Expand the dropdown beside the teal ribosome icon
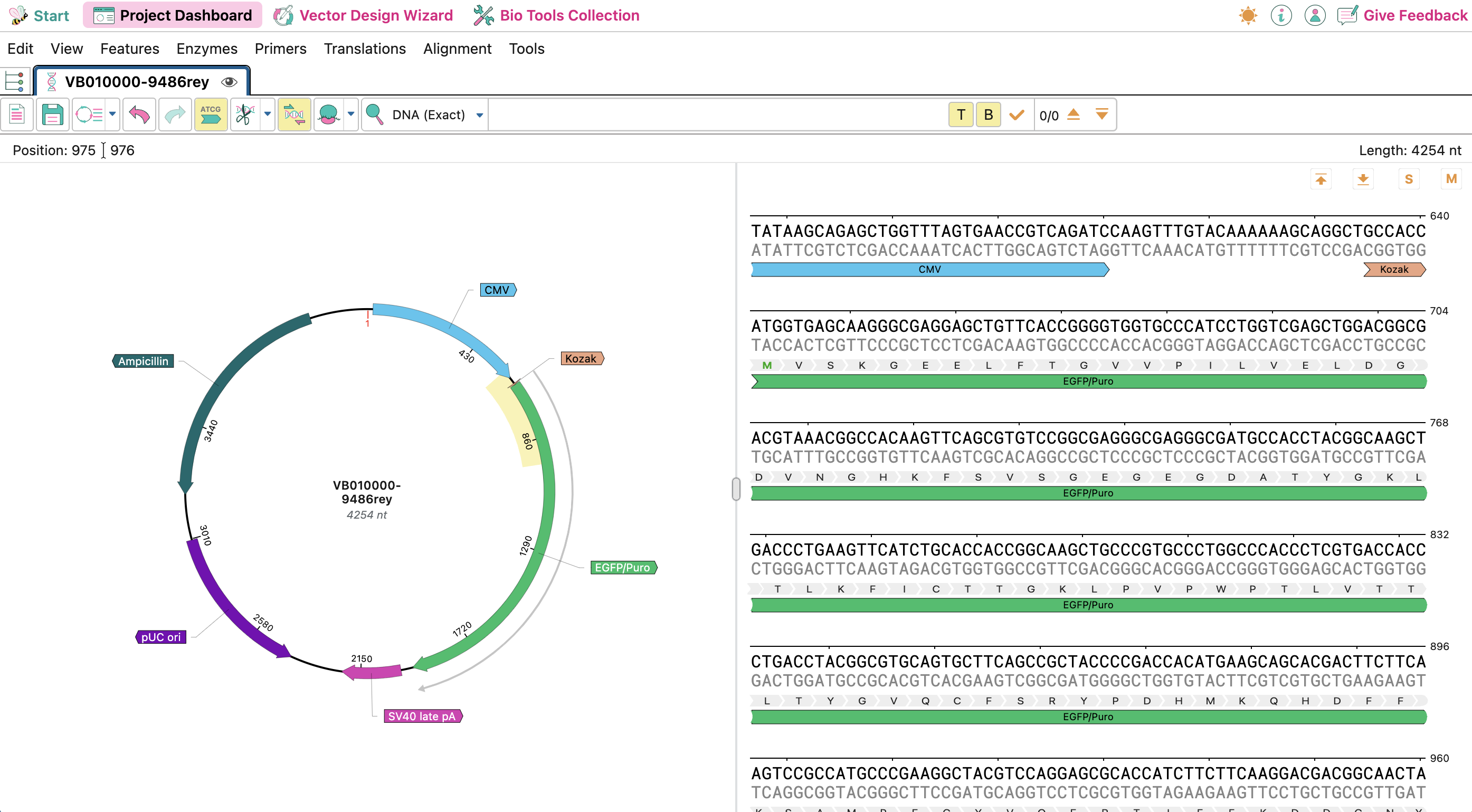 click(x=351, y=114)
